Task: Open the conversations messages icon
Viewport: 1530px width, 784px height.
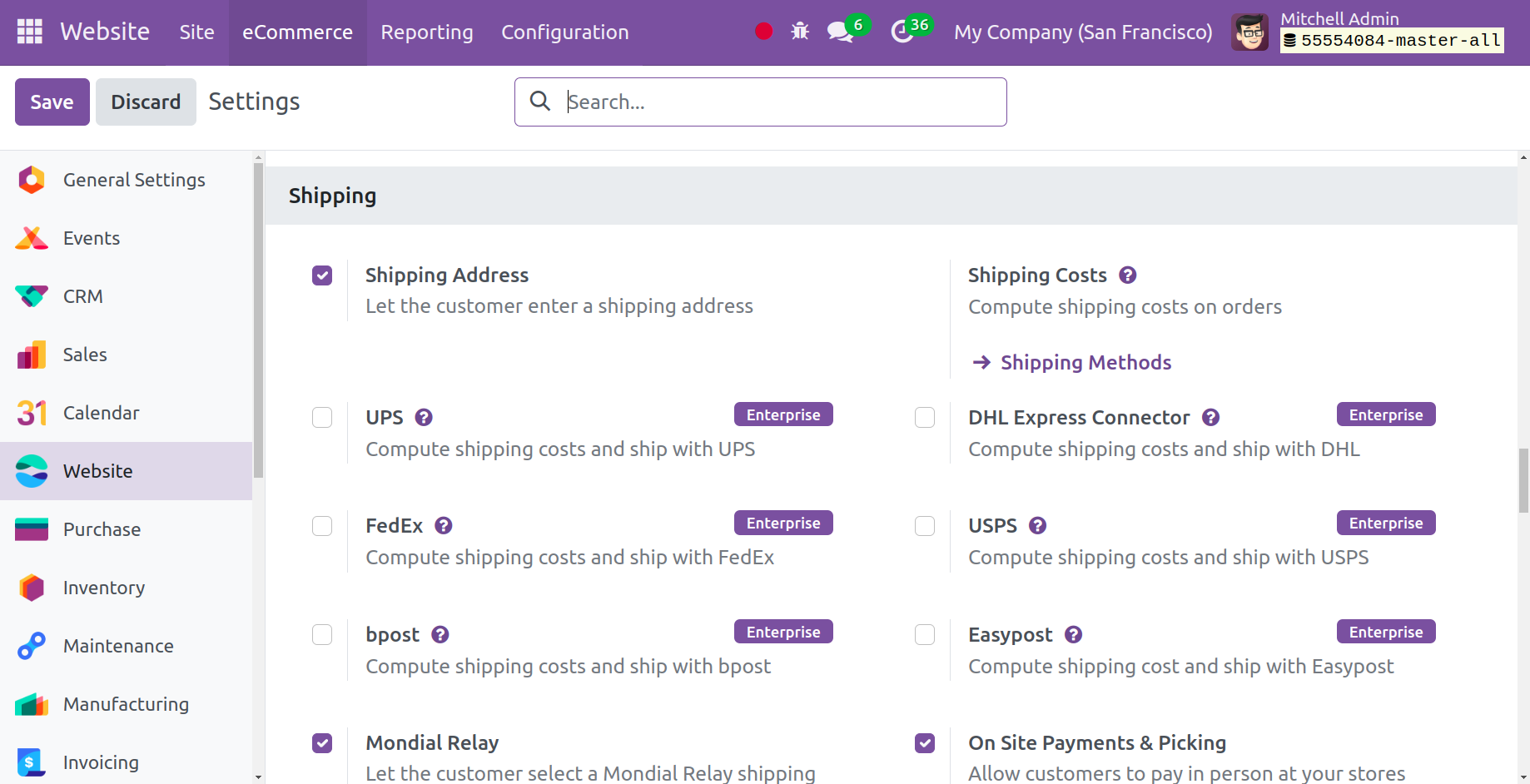Action: (x=840, y=32)
